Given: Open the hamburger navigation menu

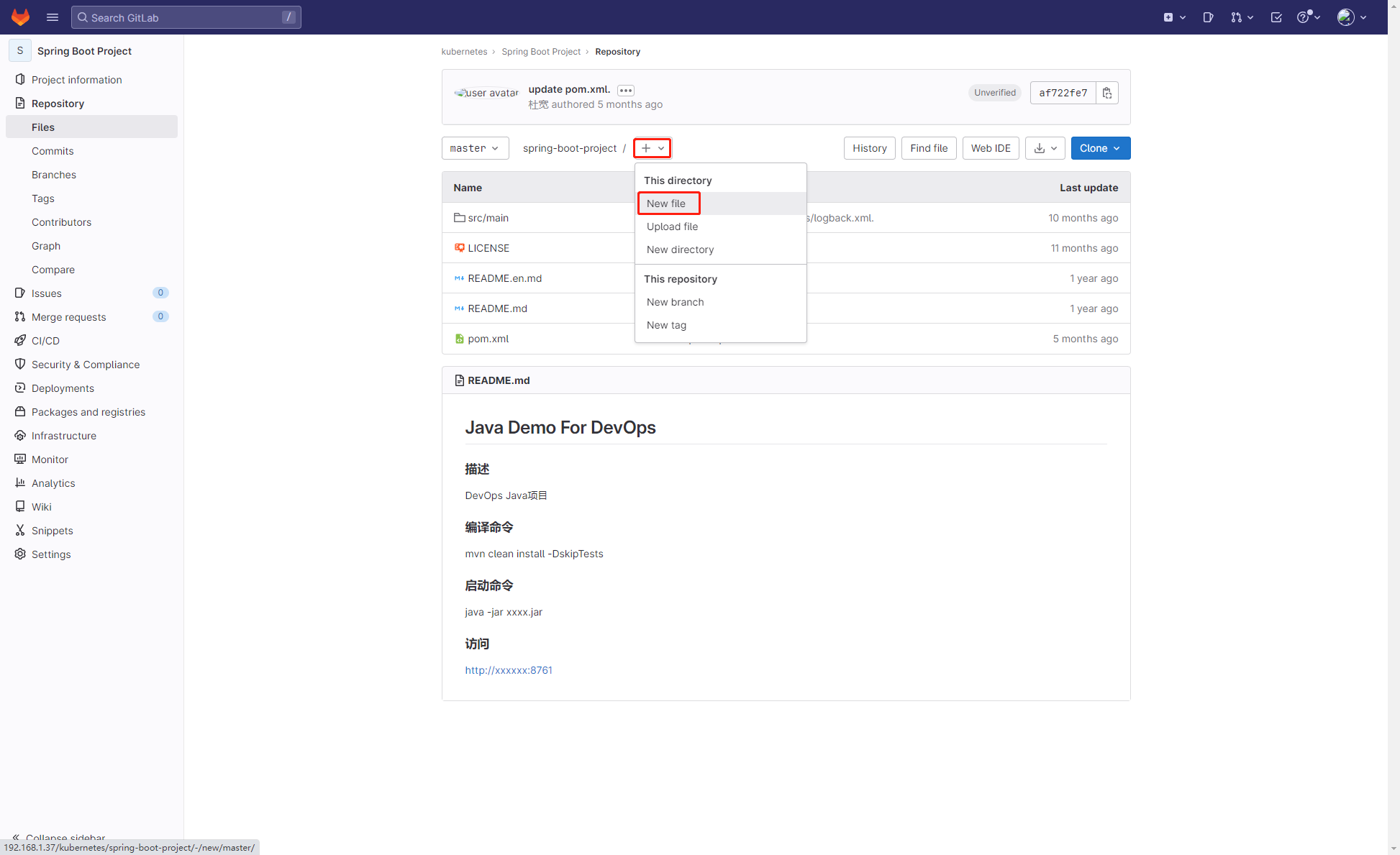Looking at the screenshot, I should (x=53, y=17).
